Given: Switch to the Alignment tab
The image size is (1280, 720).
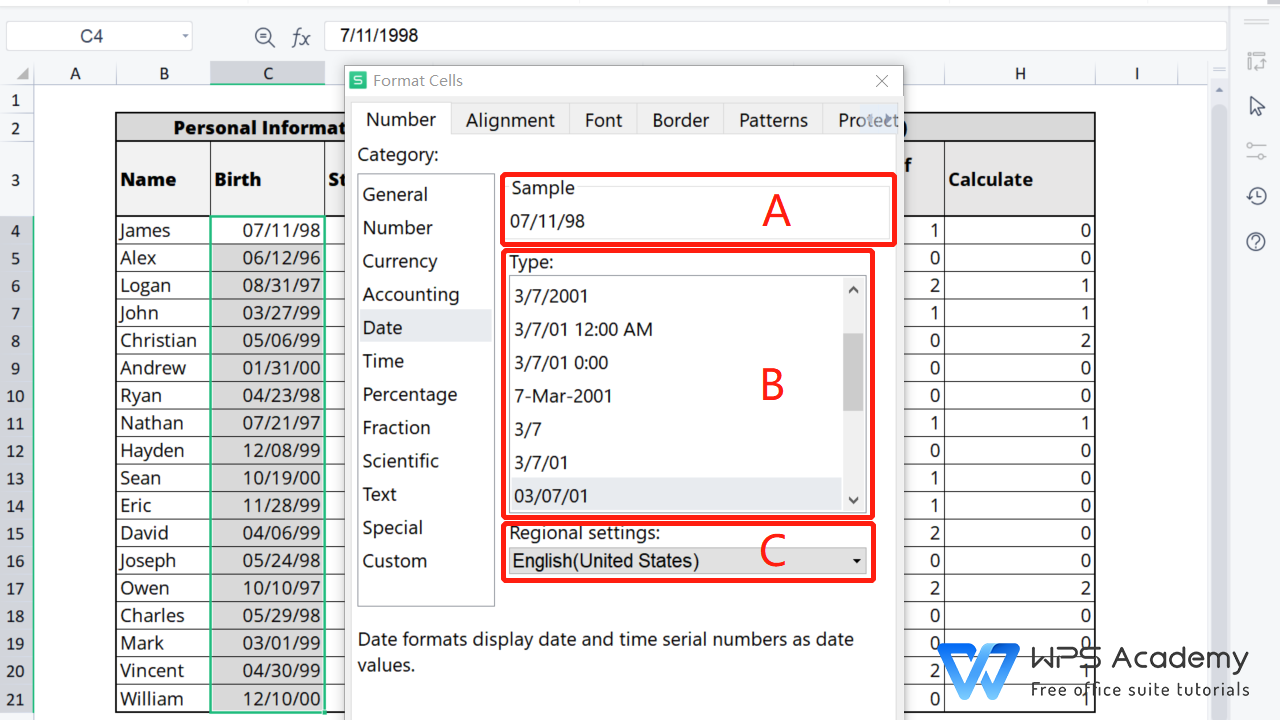Looking at the screenshot, I should [510, 119].
